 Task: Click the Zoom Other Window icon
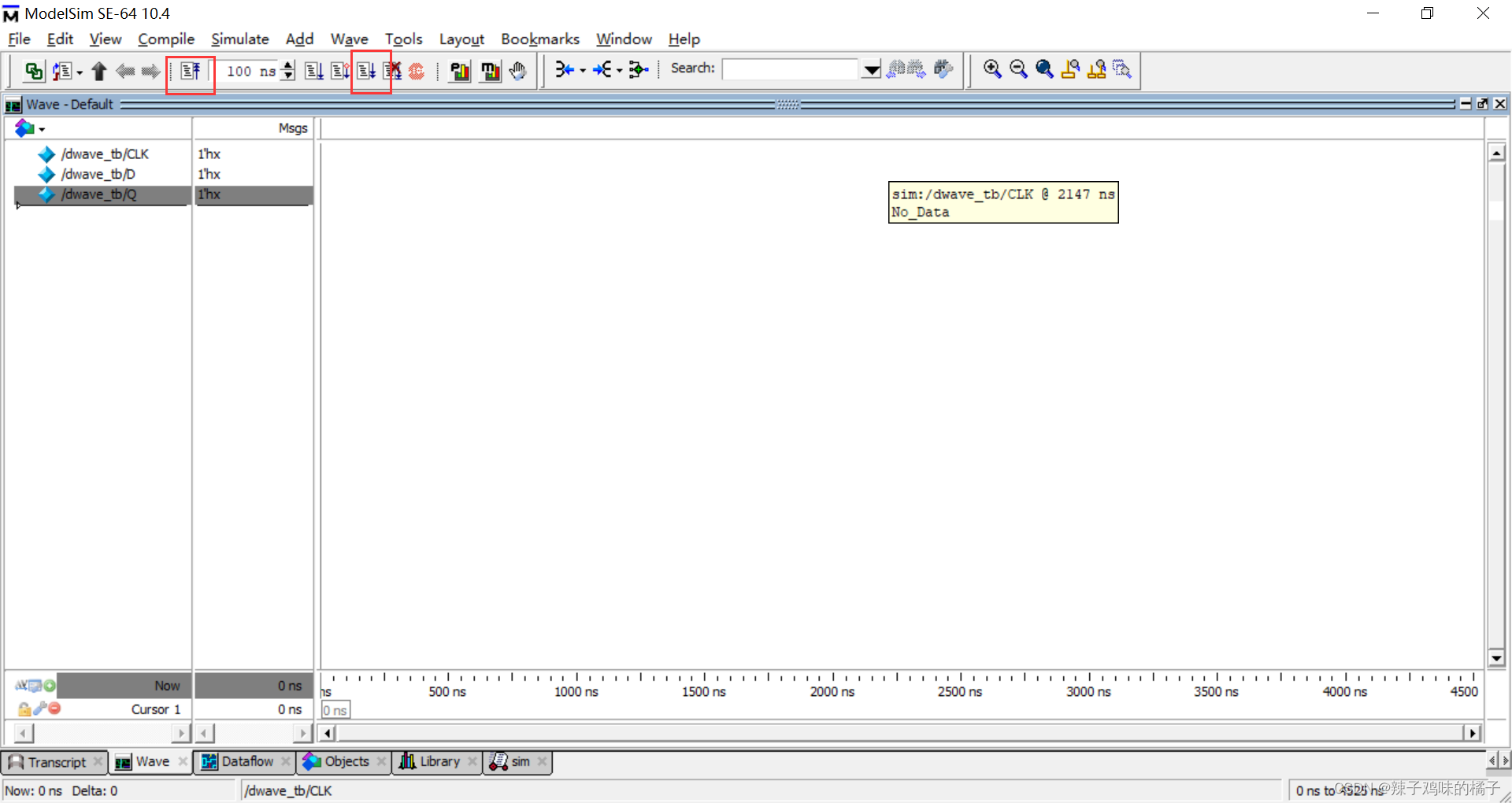(1122, 69)
